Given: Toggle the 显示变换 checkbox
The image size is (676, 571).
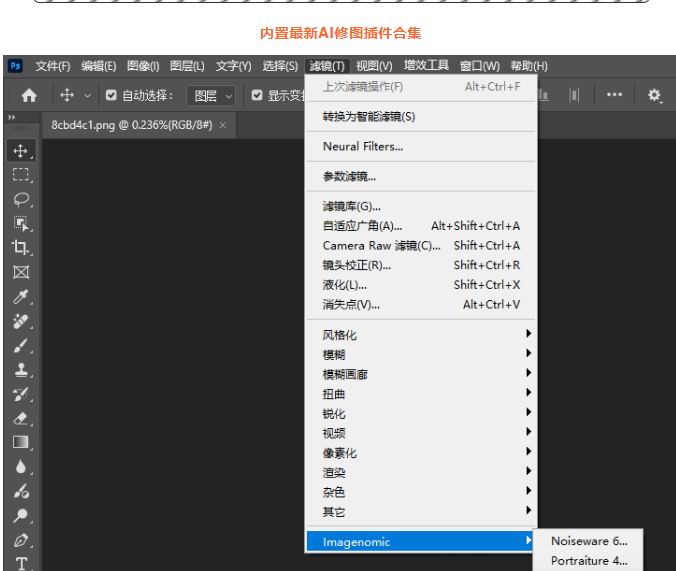Looking at the screenshot, I should [x=257, y=95].
